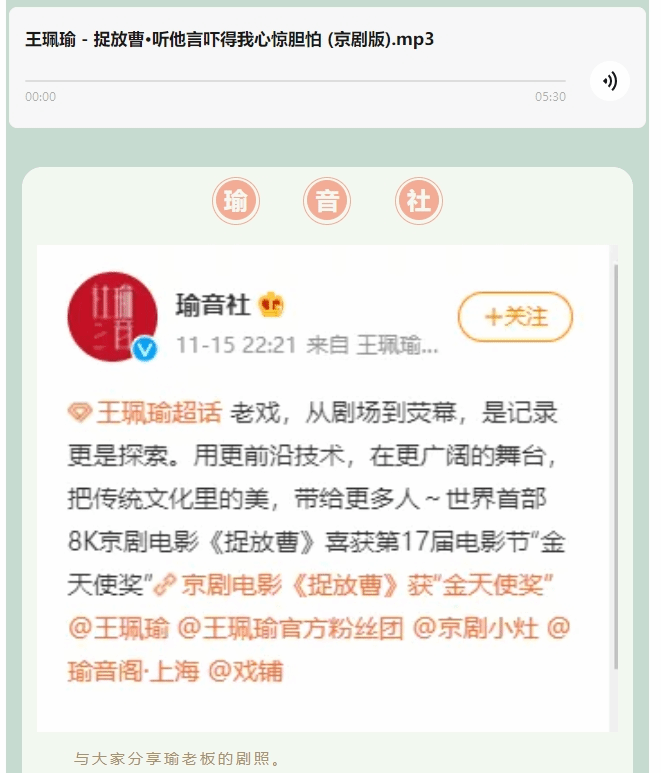Click the 来自 王珮瑜... source text

[372, 346]
